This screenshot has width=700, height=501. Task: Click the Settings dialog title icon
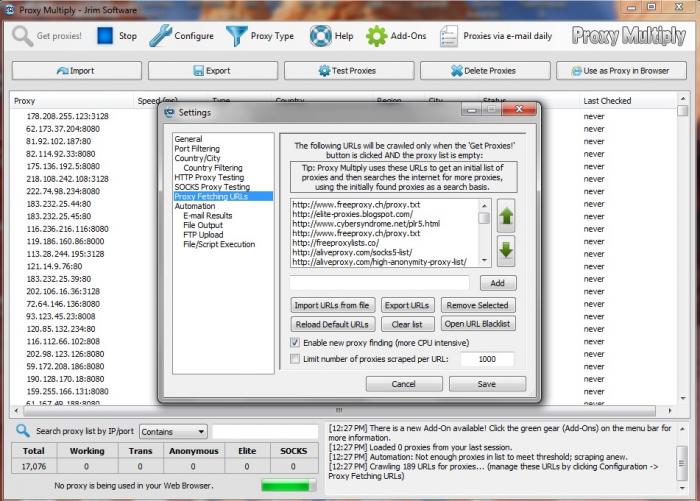169,113
